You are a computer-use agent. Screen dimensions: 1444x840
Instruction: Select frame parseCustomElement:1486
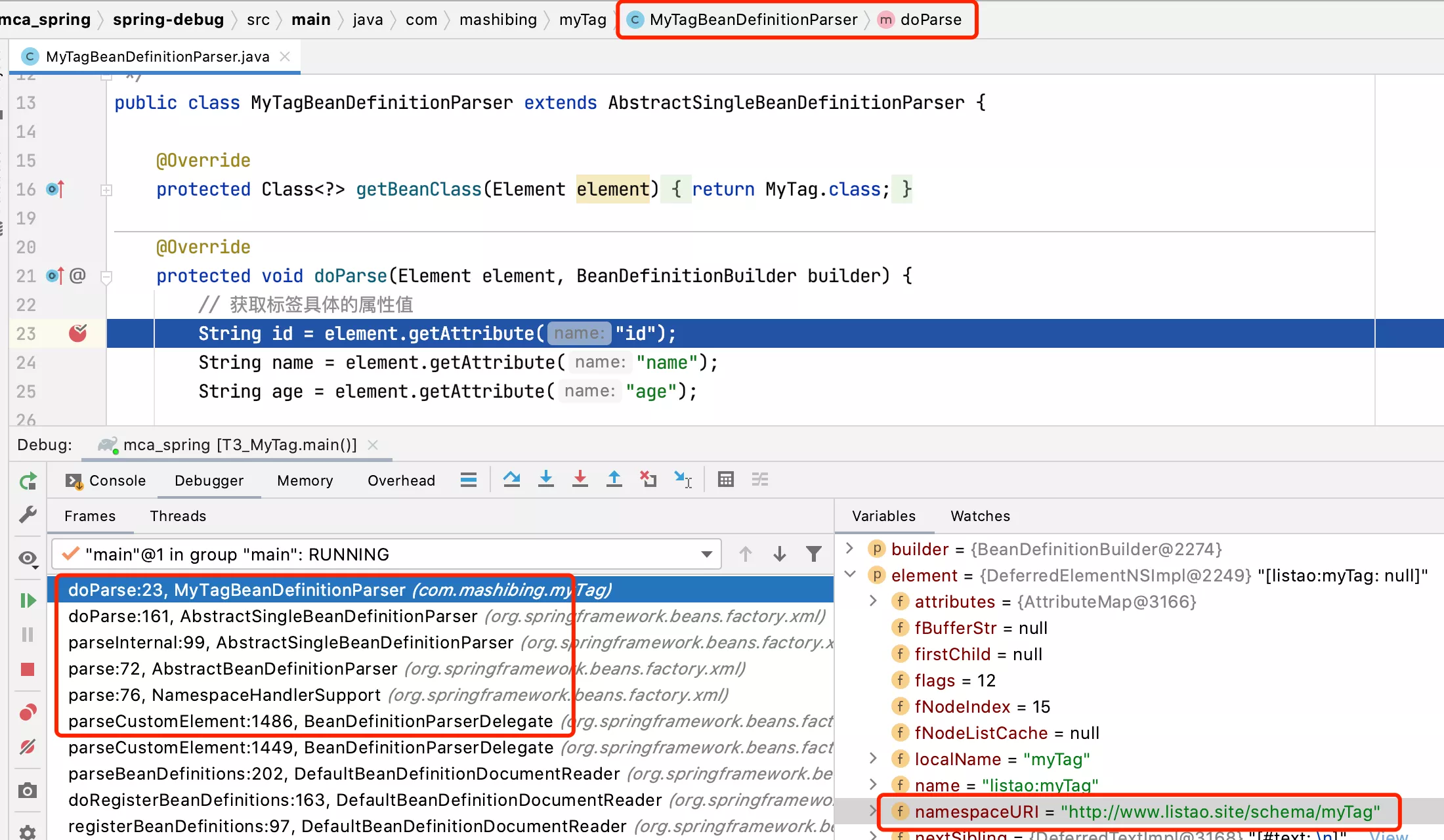pyautogui.click(x=440, y=721)
